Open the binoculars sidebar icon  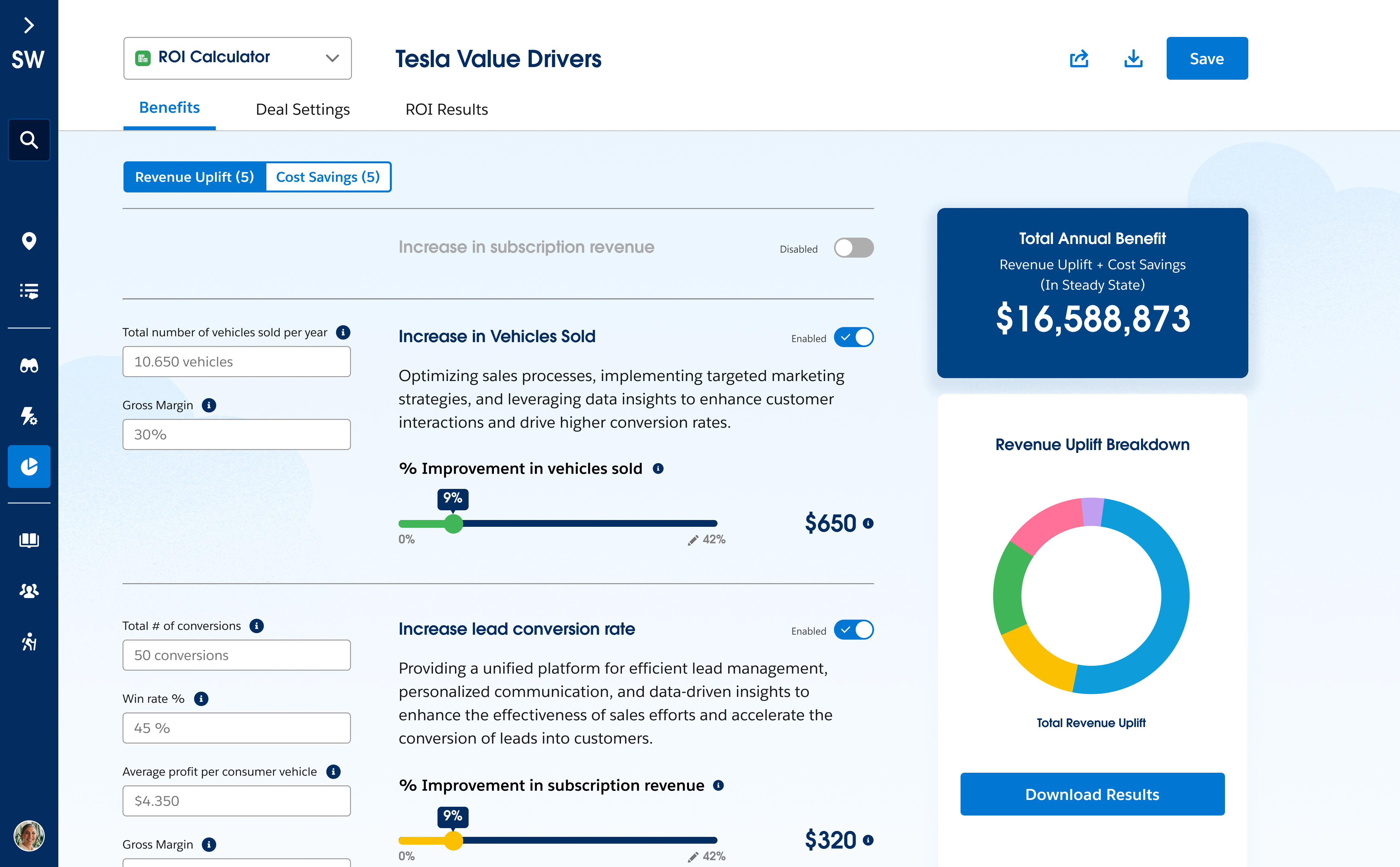click(29, 365)
